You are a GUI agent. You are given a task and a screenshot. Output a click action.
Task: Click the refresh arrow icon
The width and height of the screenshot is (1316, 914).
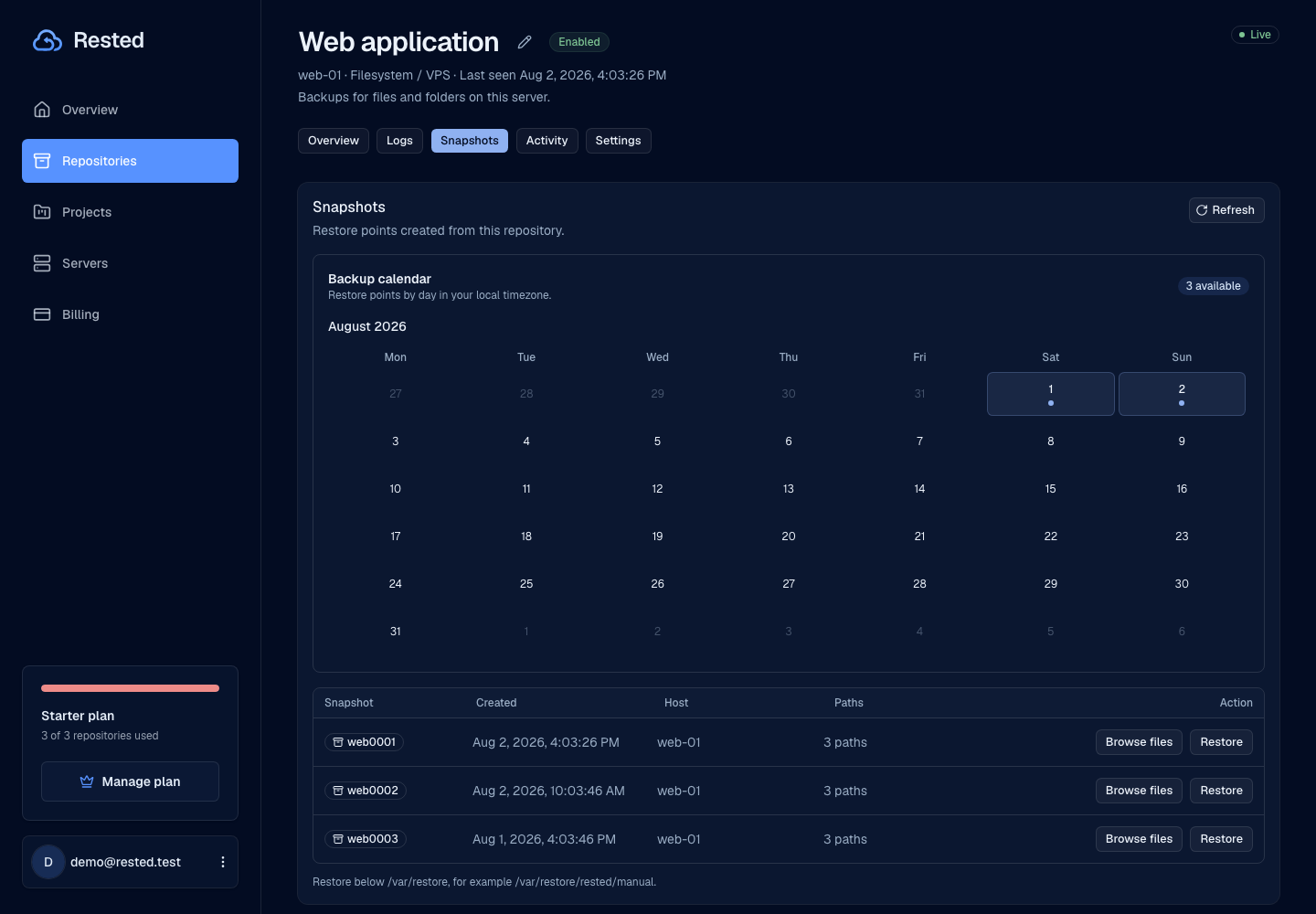pos(1202,210)
